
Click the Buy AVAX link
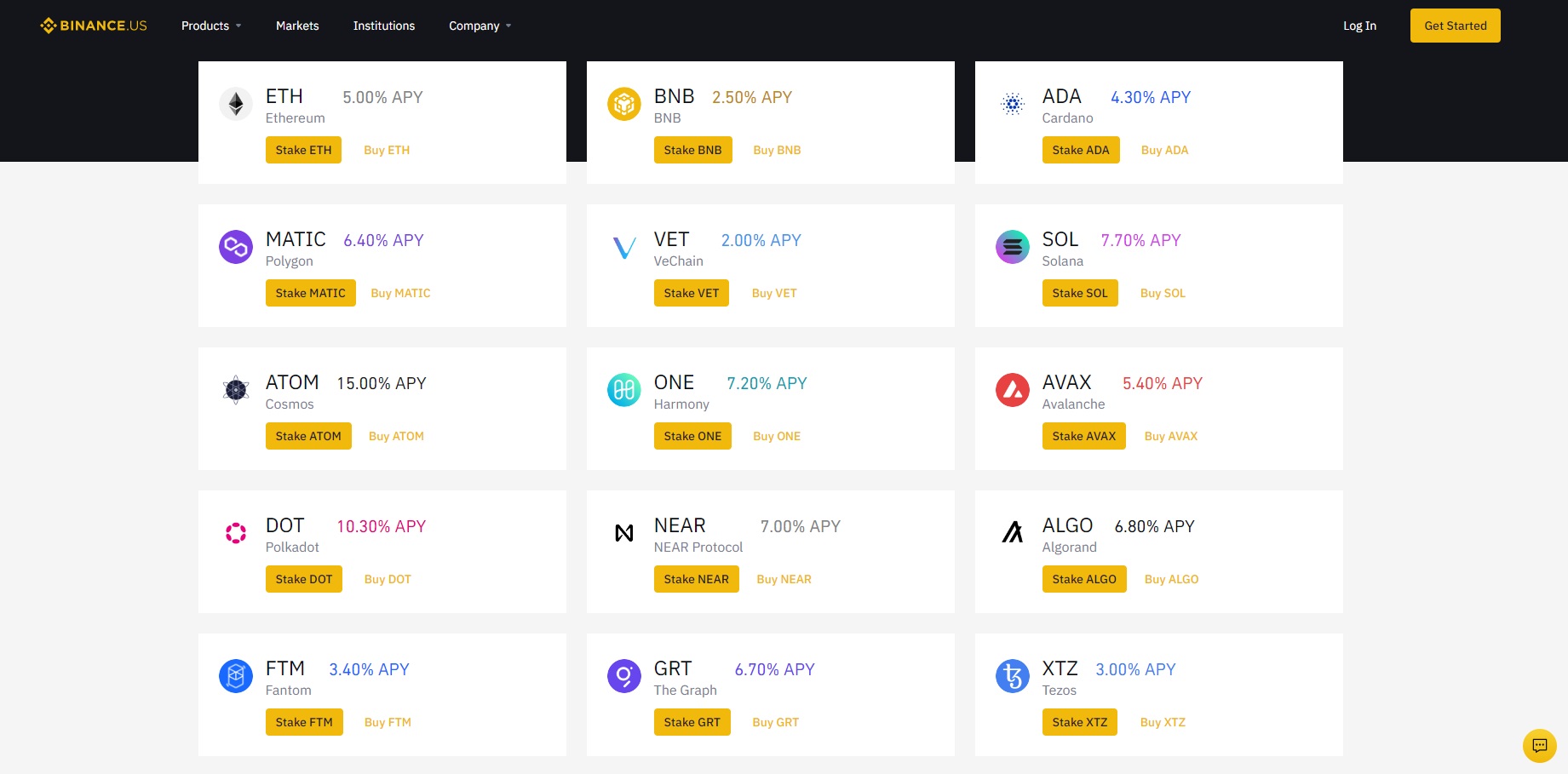[x=1171, y=436]
